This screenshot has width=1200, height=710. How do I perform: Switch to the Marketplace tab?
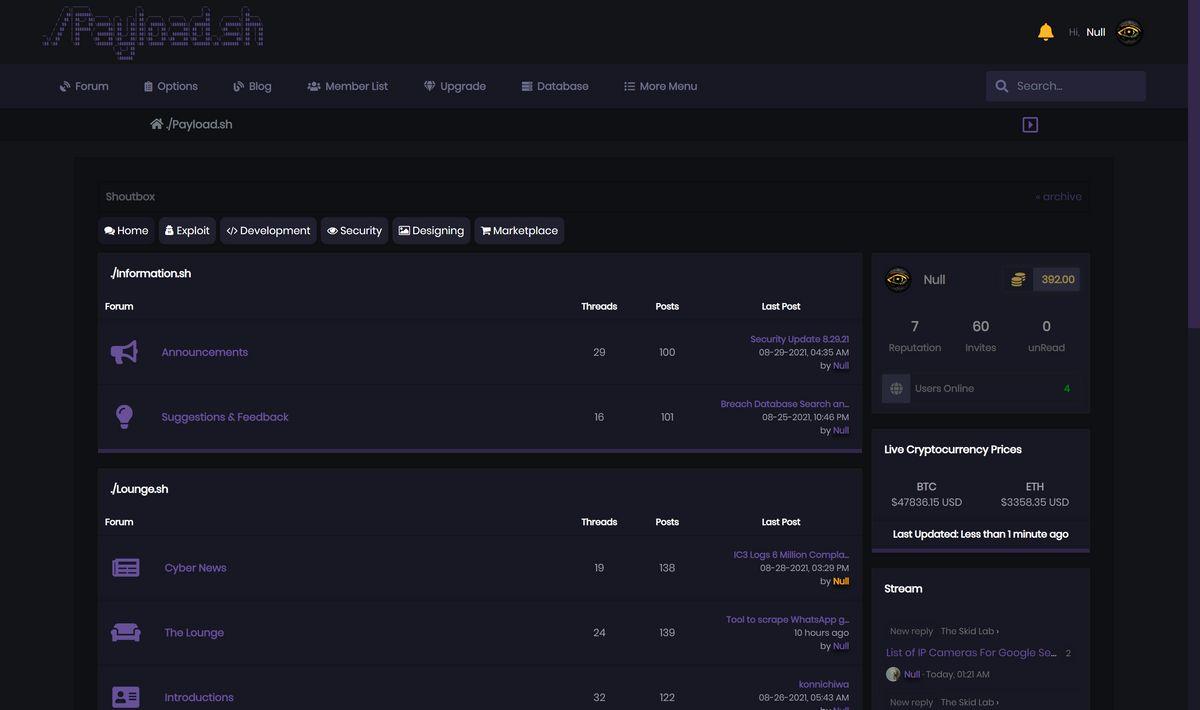tap(519, 231)
